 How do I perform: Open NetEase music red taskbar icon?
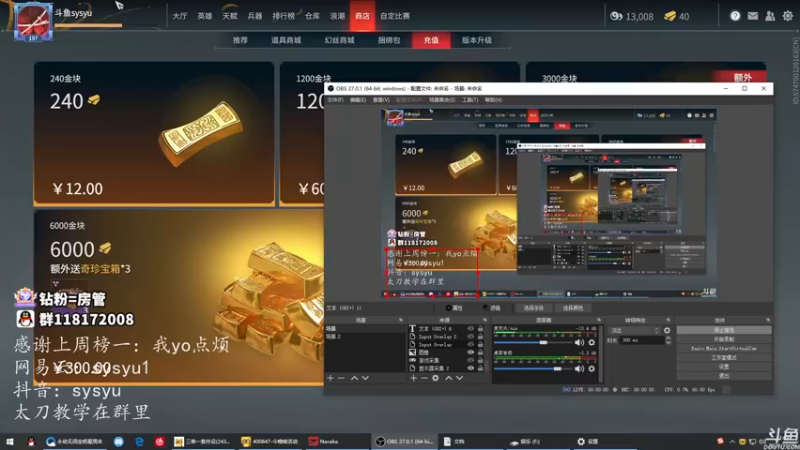tap(159, 441)
